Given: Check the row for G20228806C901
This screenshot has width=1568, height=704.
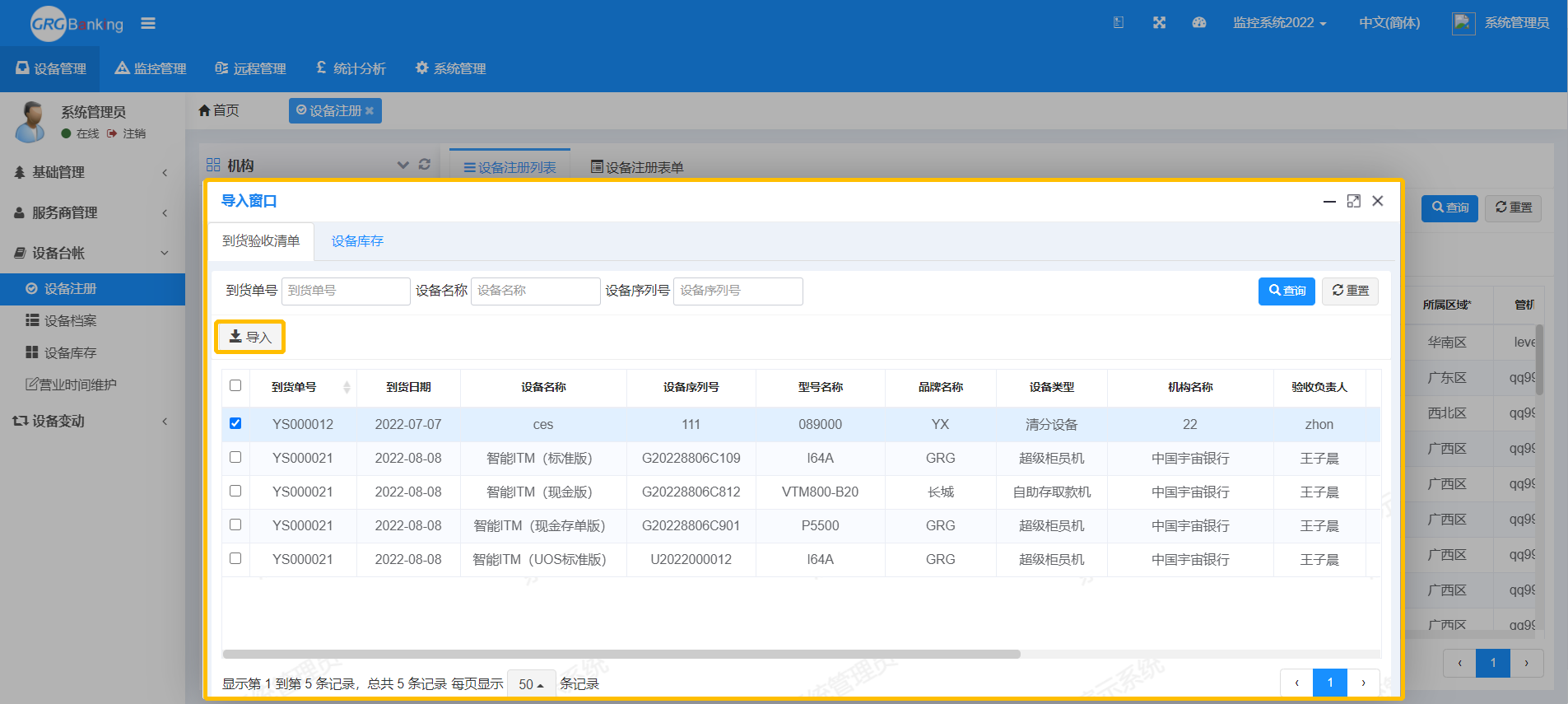Looking at the screenshot, I should pos(235,525).
